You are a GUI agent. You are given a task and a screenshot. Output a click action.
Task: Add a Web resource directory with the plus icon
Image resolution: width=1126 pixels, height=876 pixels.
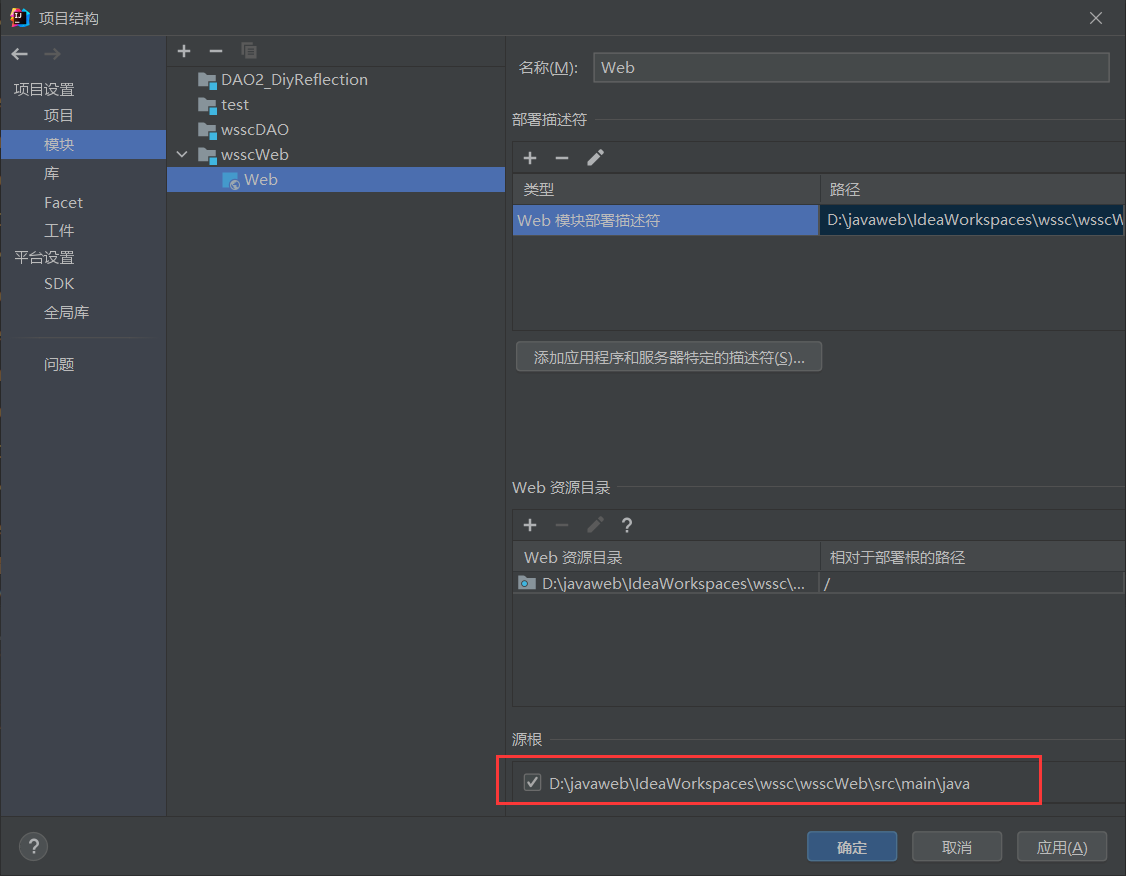click(530, 525)
